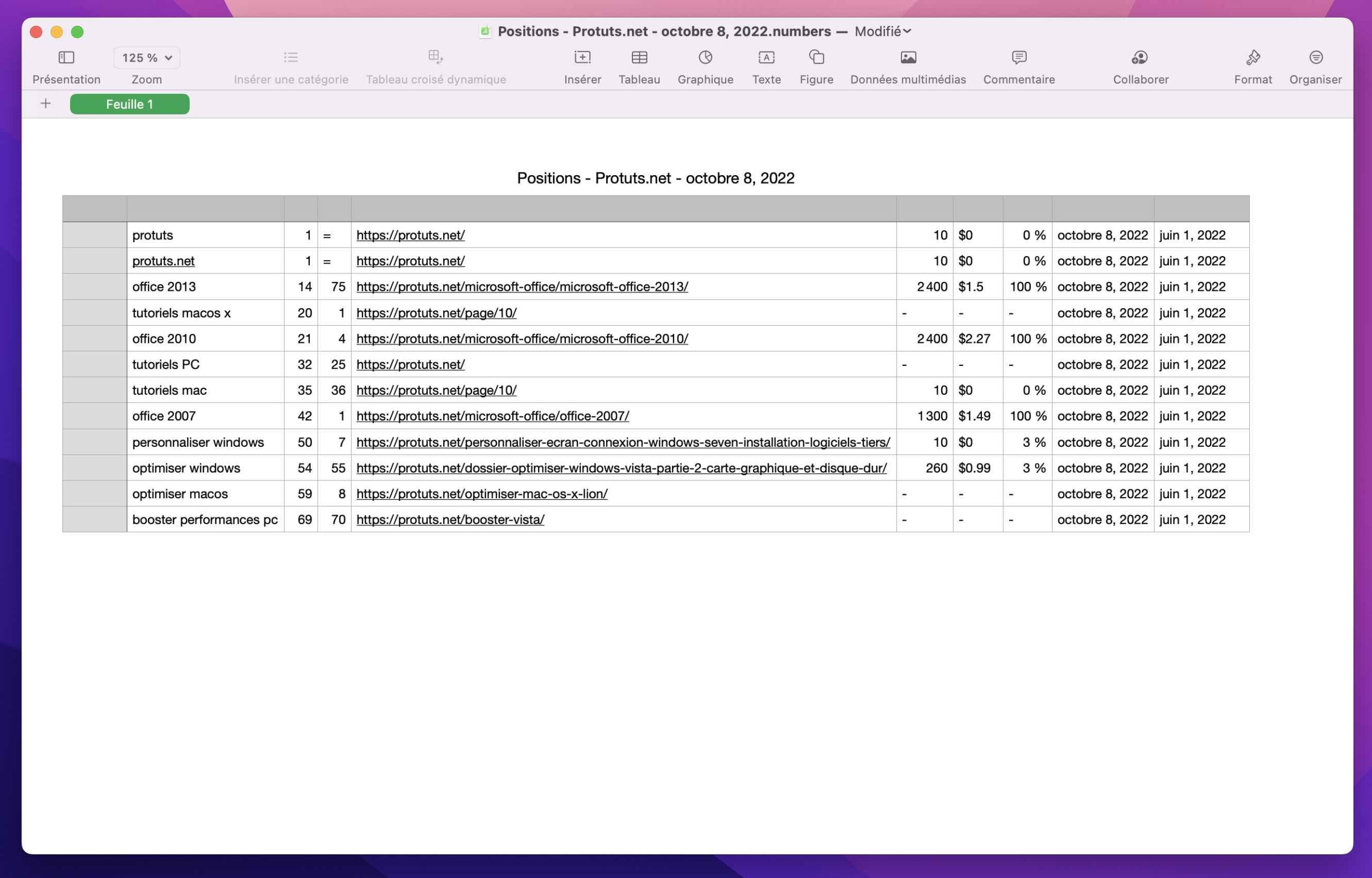Image resolution: width=1372 pixels, height=878 pixels.
Task: Open the Présentation sidebar view menu
Action: click(x=66, y=57)
